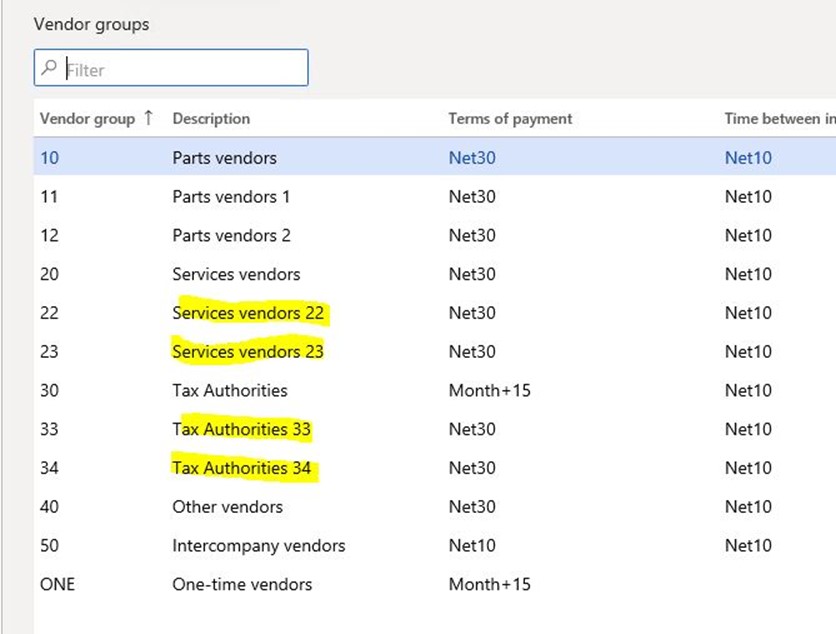Sort by Description column header
This screenshot has width=836, height=634.
(x=211, y=118)
